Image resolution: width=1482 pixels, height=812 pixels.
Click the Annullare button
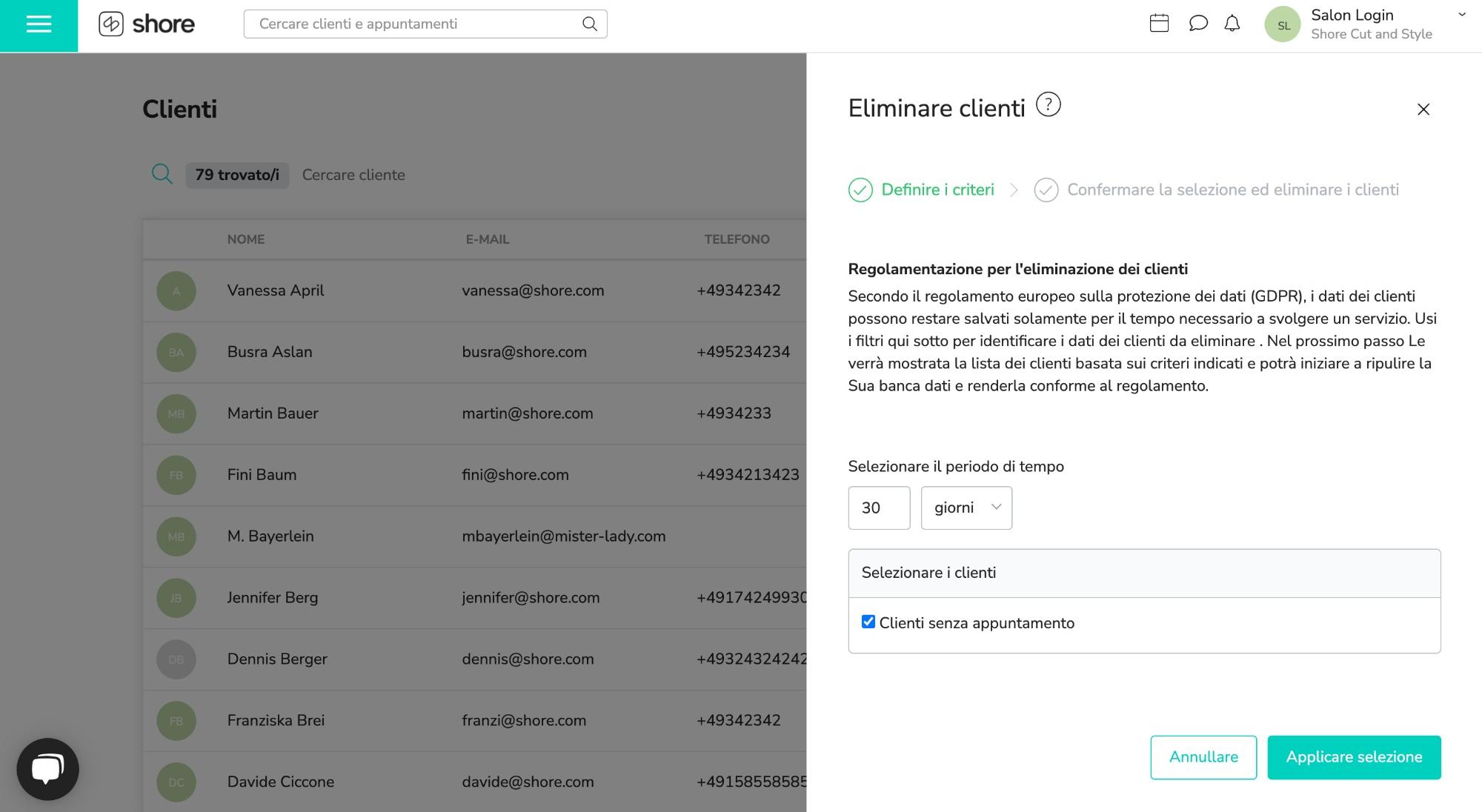[x=1203, y=756]
